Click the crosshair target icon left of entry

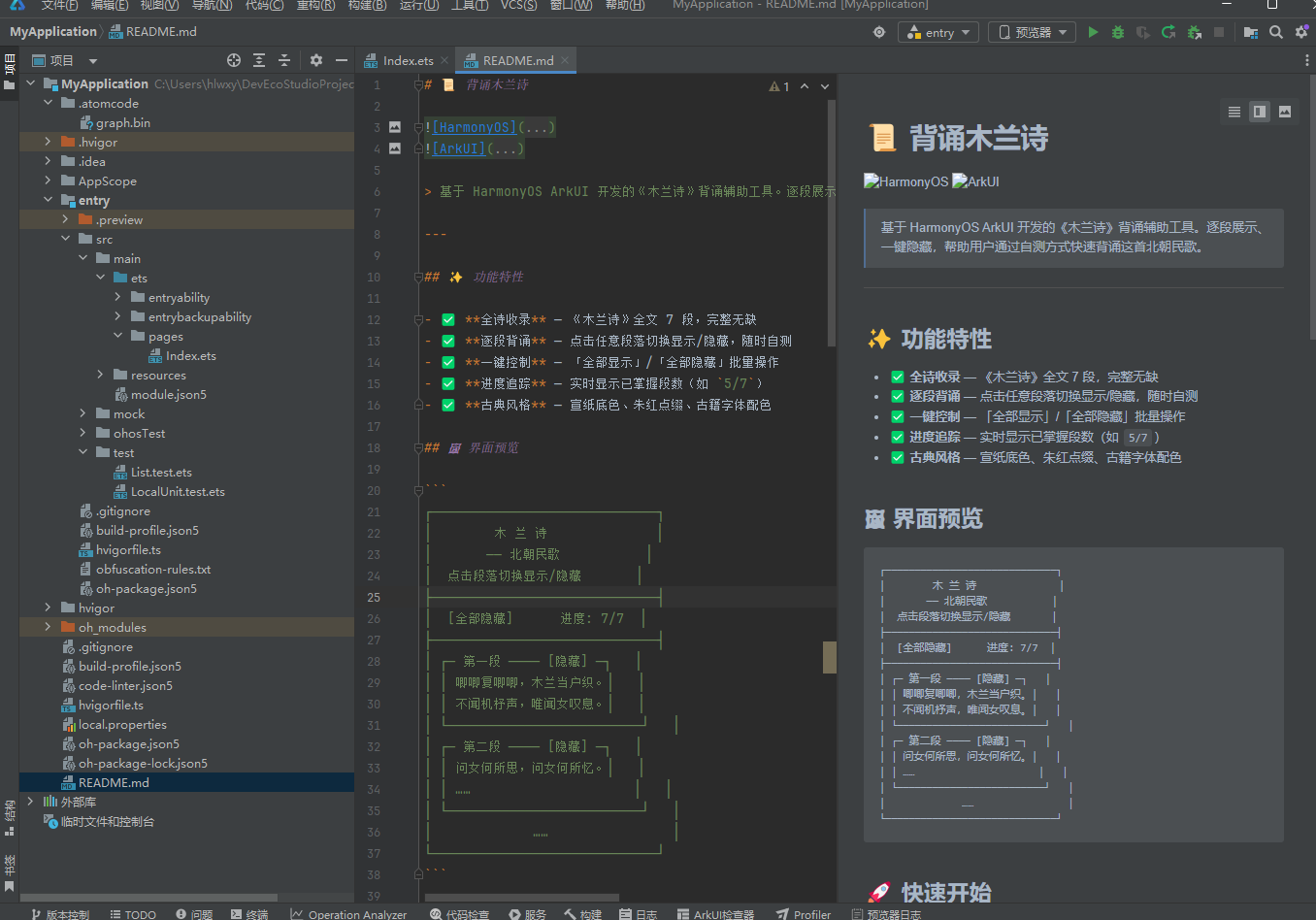tap(879, 32)
